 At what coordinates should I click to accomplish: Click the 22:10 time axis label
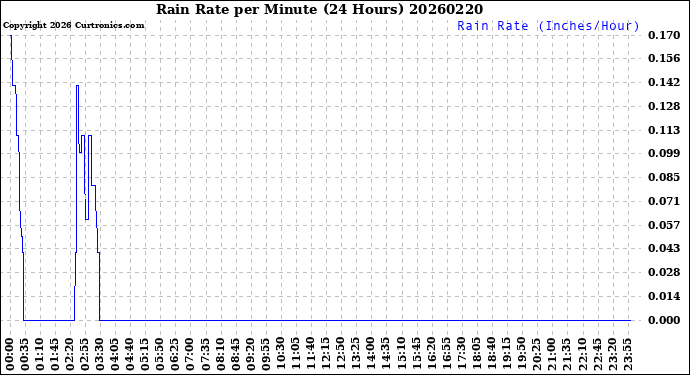click(582, 355)
